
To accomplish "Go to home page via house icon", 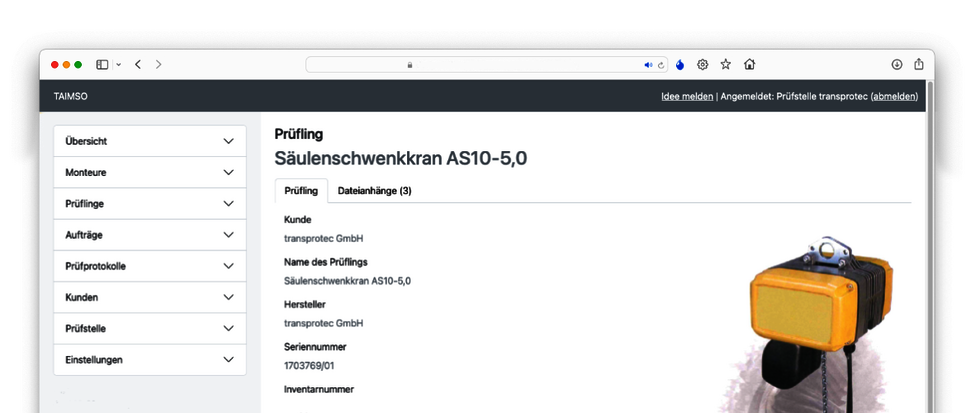I will (x=749, y=64).
